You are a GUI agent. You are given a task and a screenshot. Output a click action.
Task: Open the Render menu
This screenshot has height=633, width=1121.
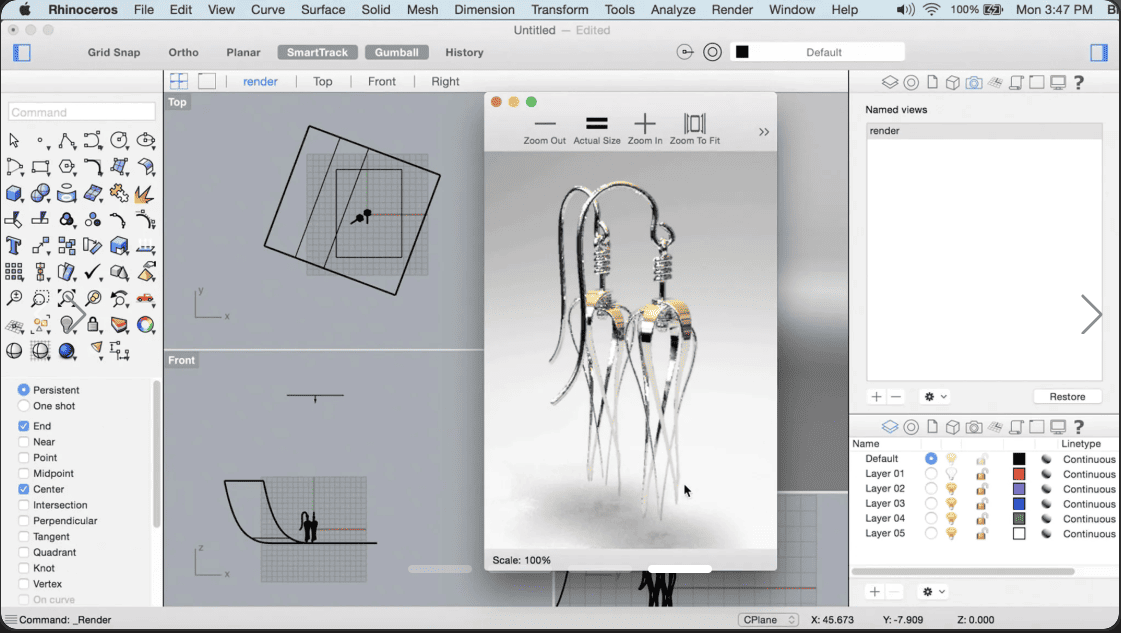pos(732,10)
